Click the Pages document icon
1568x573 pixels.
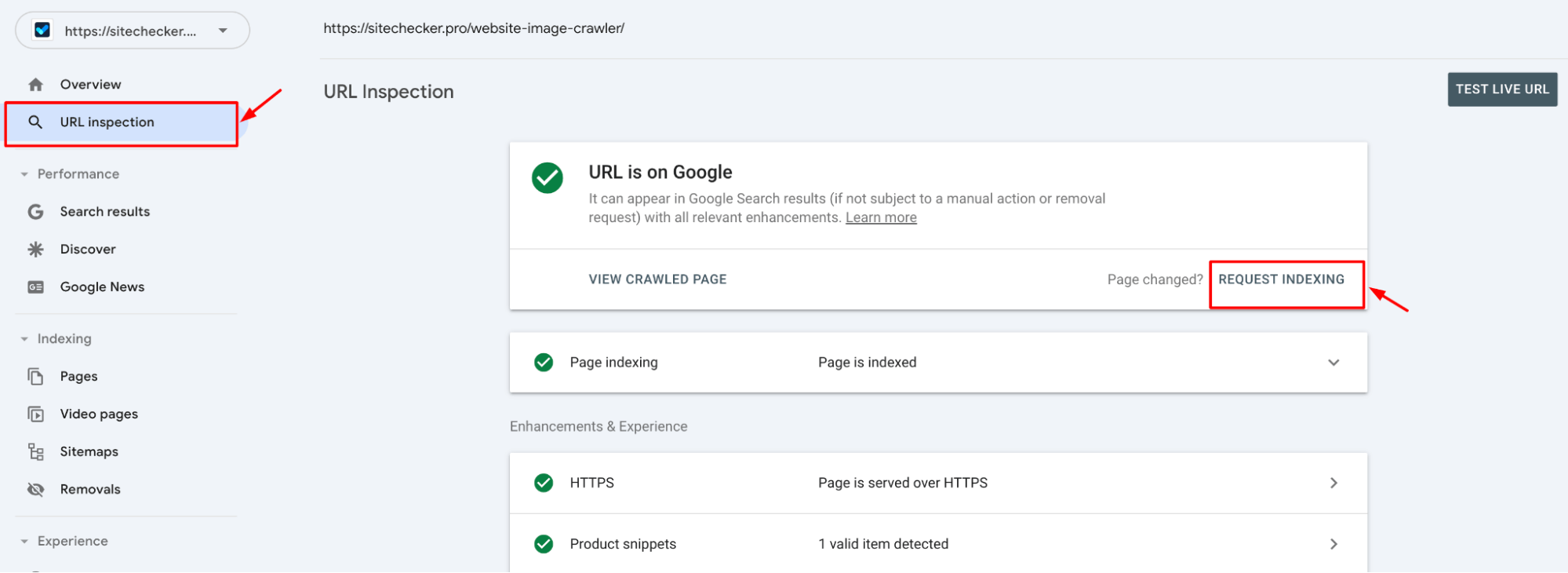click(x=35, y=376)
